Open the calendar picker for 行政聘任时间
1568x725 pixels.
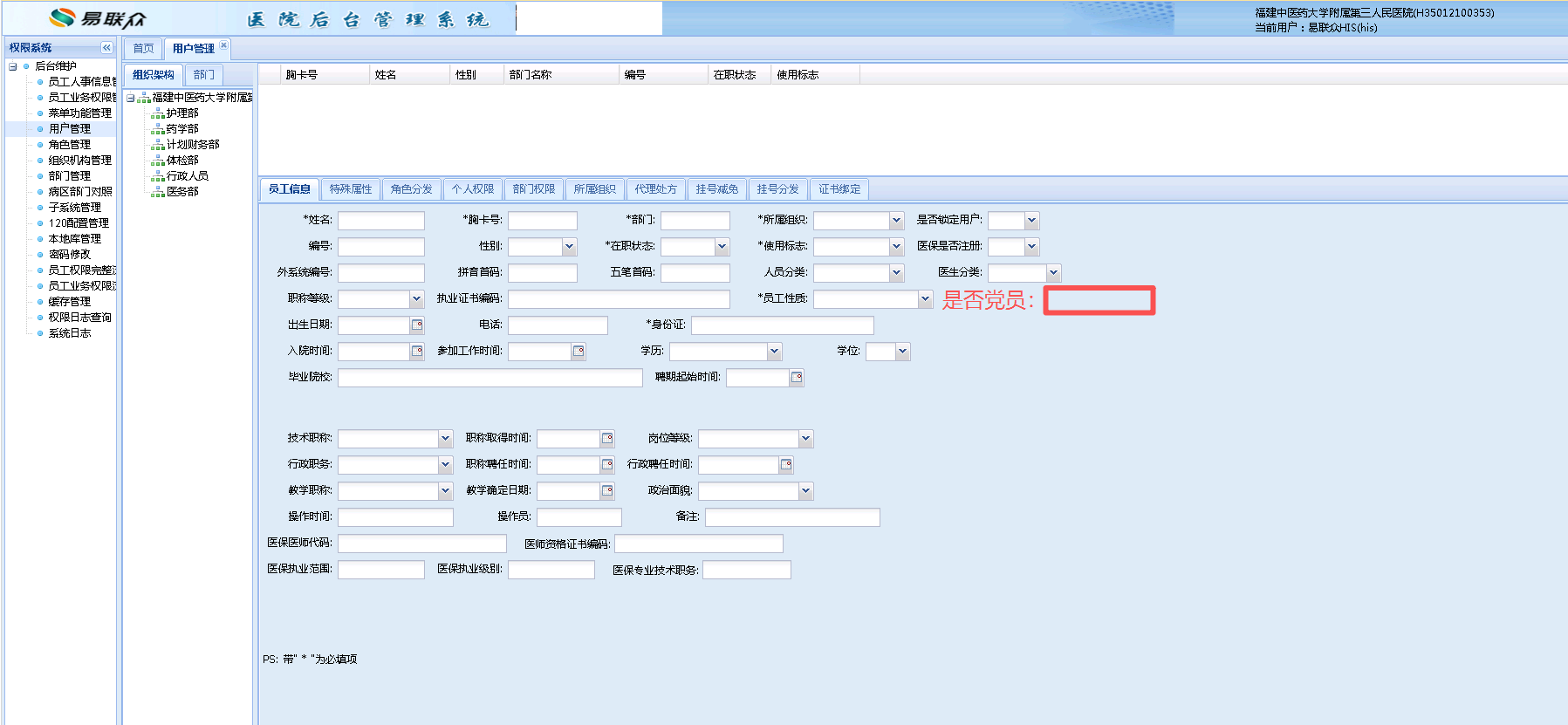(x=786, y=465)
